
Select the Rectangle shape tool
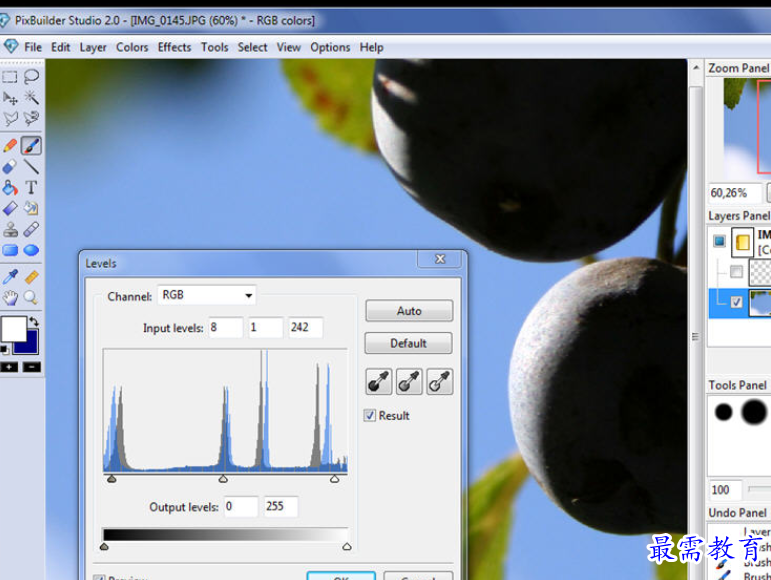click(x=10, y=250)
